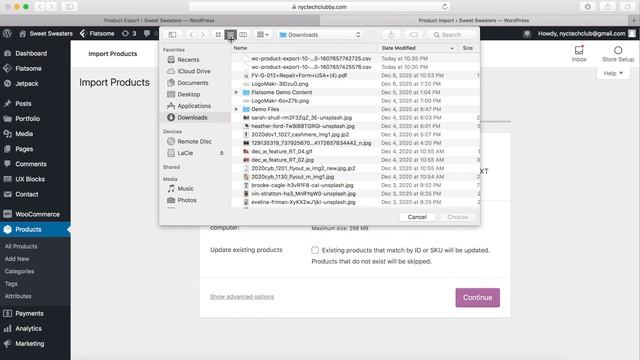Viewport: 640px width, 360px height.
Task: Open the WooCommerce Inbox icon
Action: click(579, 53)
